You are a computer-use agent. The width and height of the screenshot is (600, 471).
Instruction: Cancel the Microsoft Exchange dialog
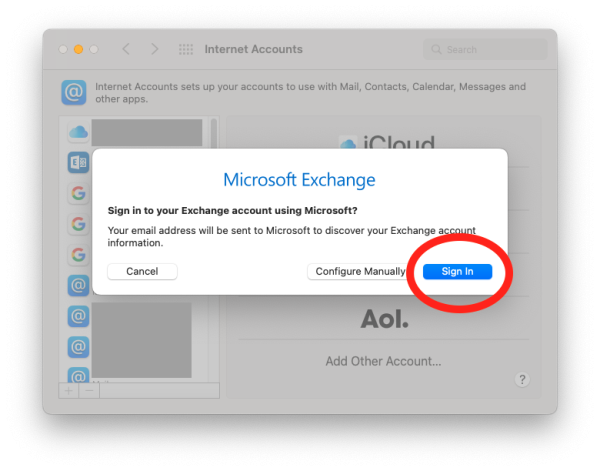point(142,271)
